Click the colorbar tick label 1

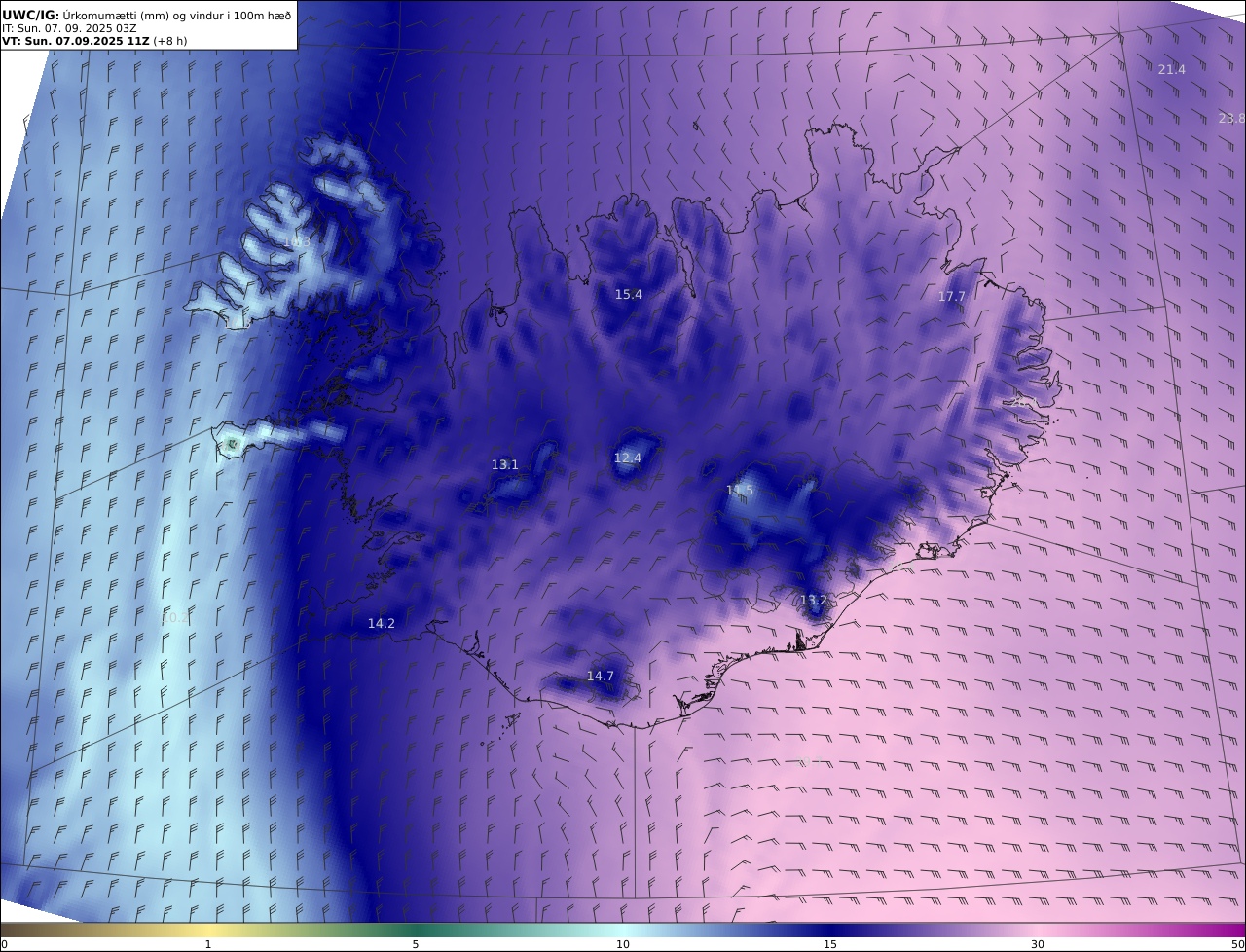point(207,944)
